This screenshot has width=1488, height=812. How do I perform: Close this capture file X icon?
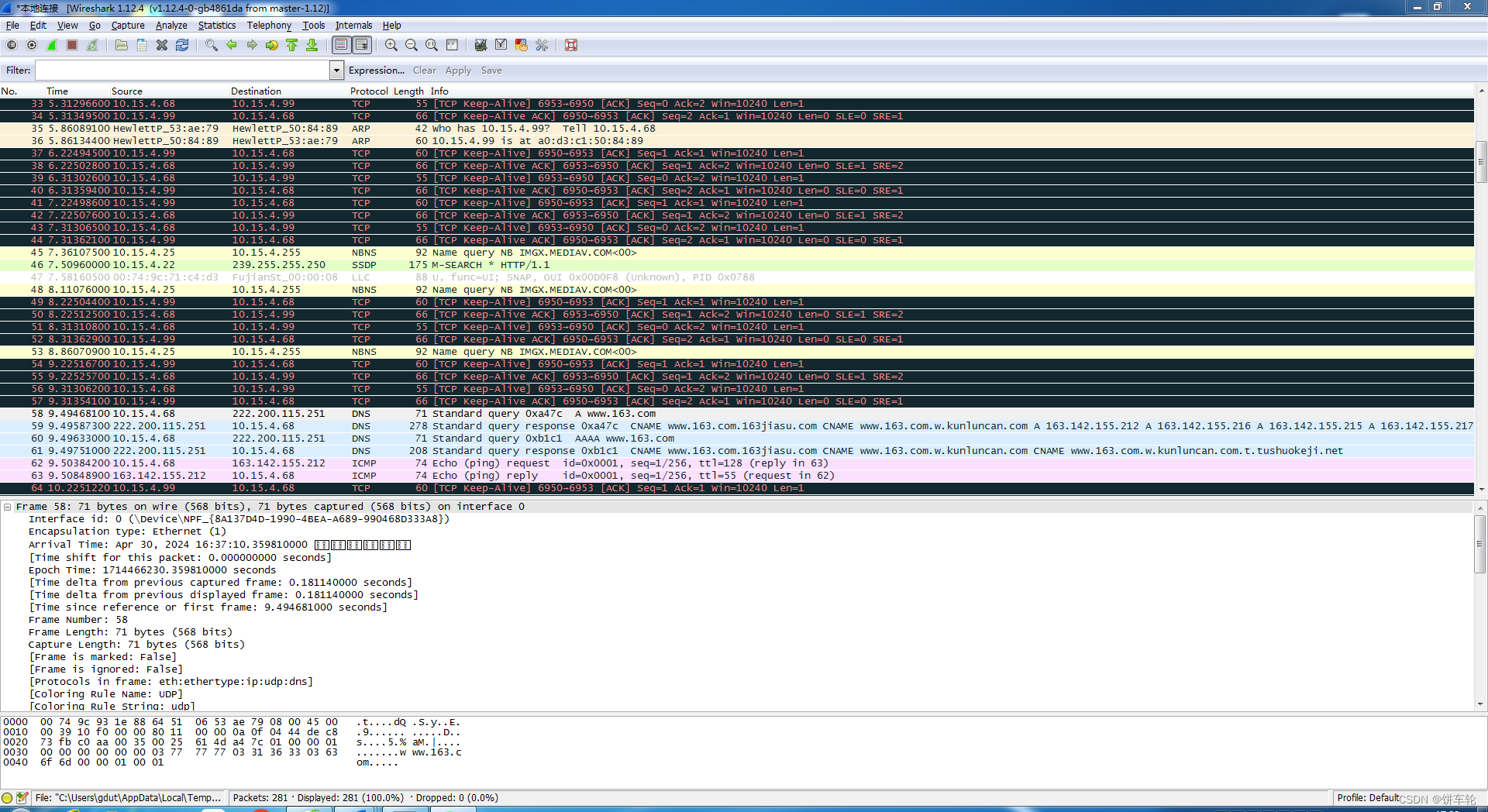[162, 45]
